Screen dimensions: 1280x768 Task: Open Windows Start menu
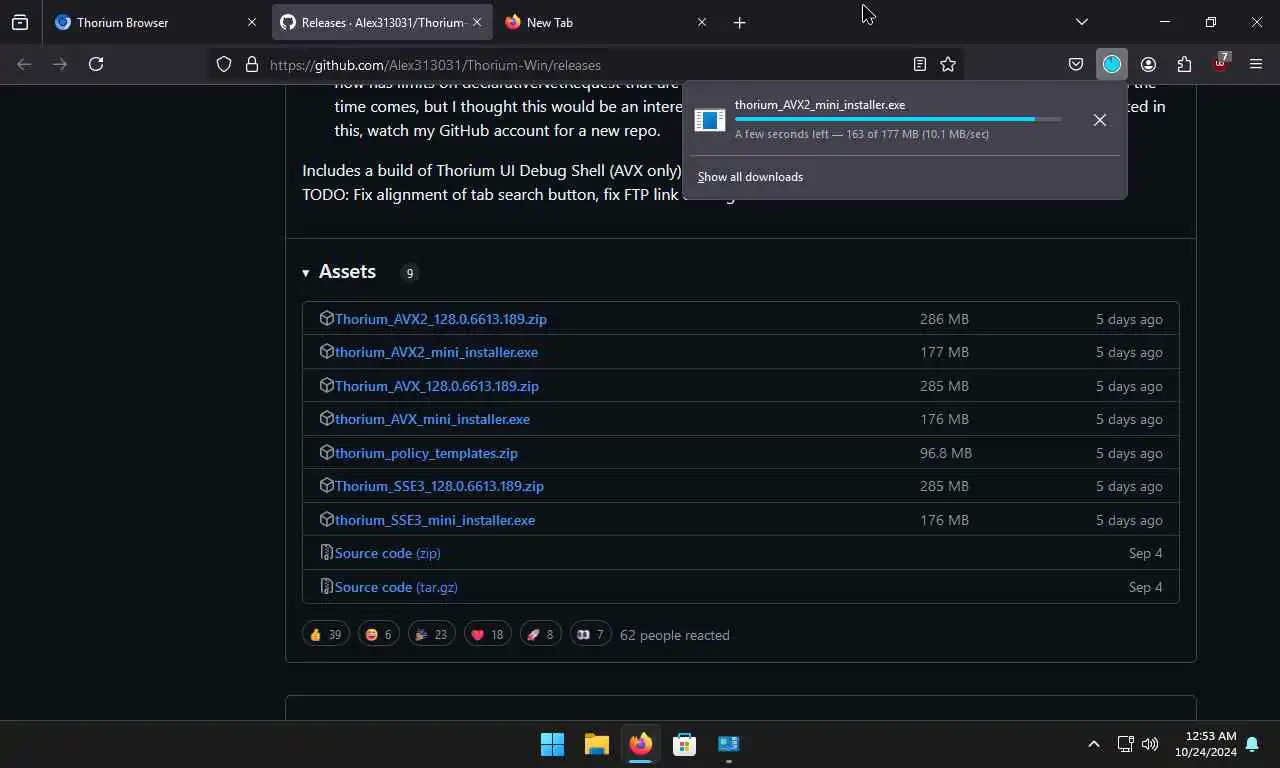click(x=552, y=744)
